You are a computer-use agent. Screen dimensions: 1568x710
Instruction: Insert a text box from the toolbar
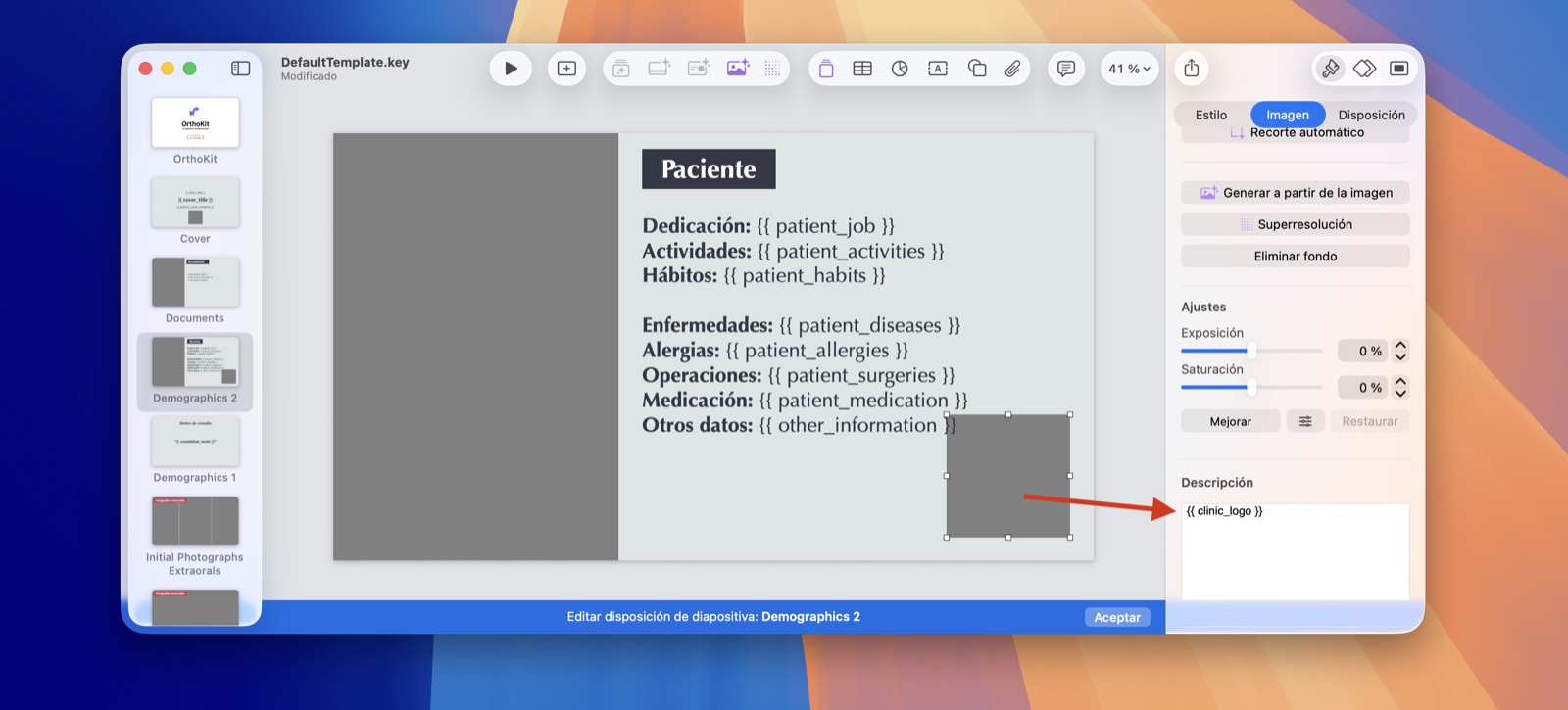tap(938, 69)
